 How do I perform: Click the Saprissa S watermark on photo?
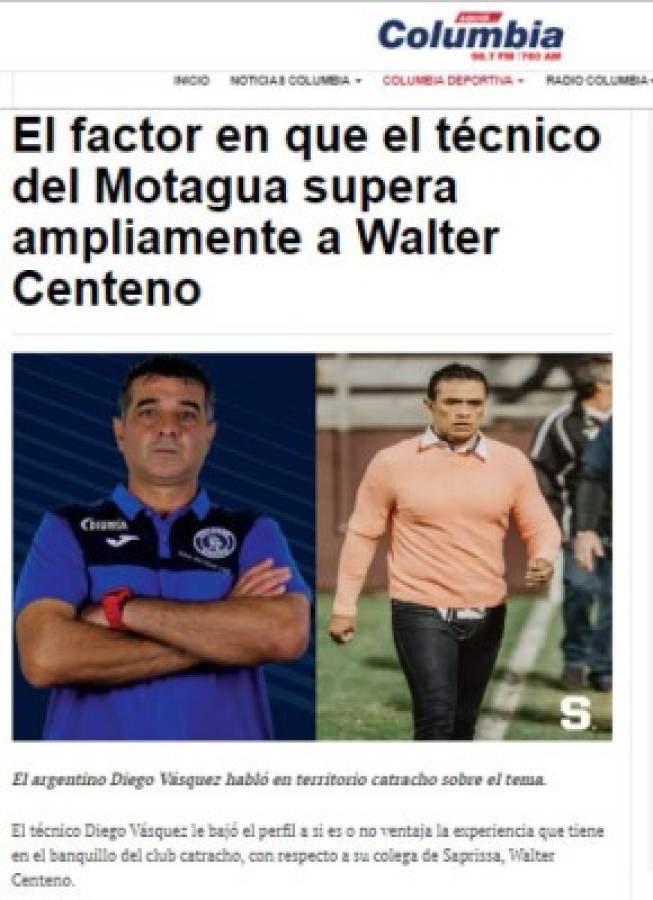click(x=576, y=713)
